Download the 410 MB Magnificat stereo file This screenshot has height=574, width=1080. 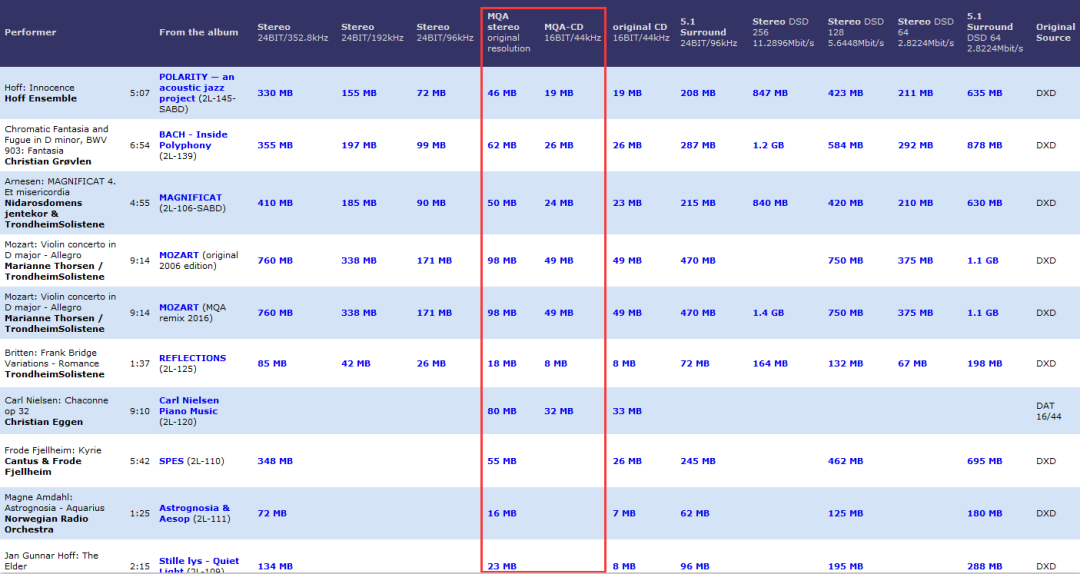pyautogui.click(x=275, y=203)
